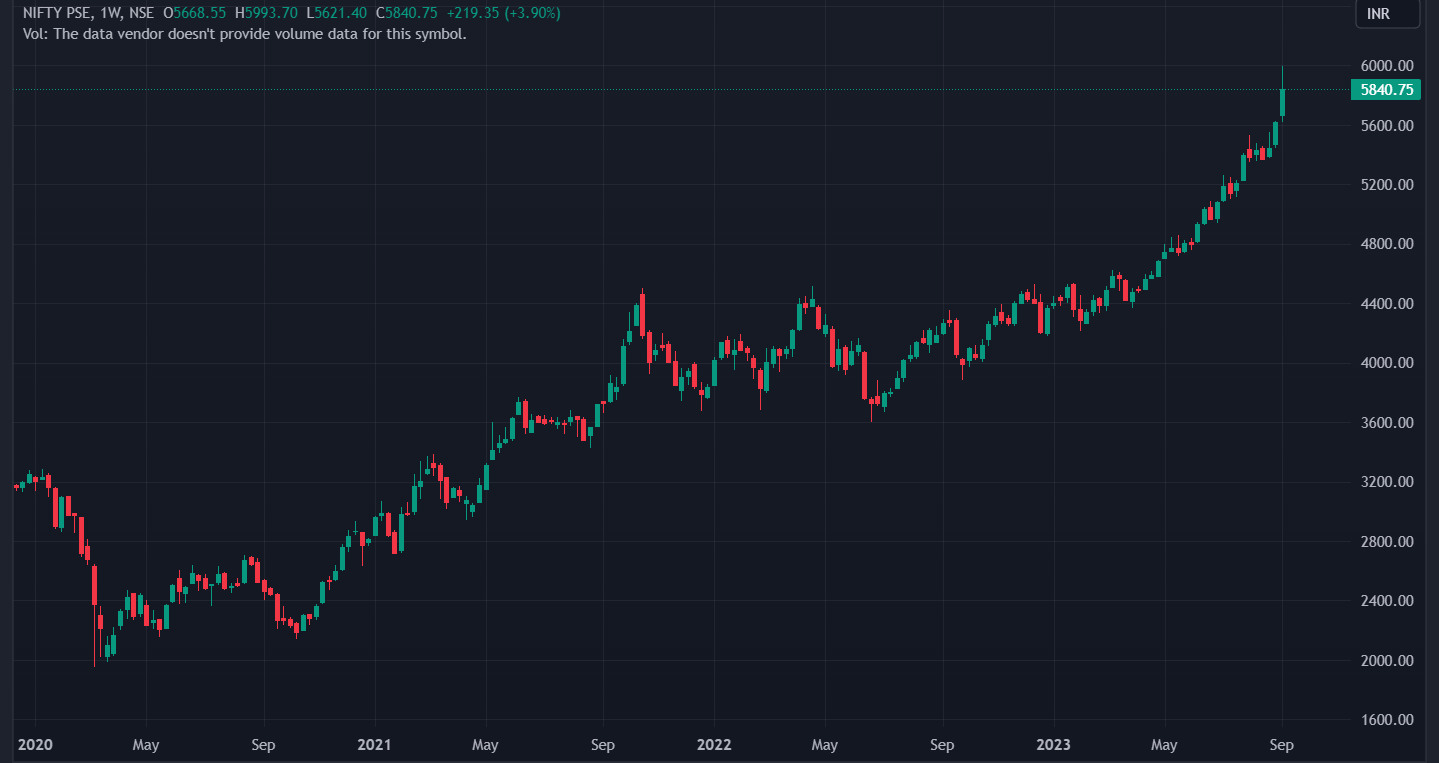Select the 2022 time axis label
Image resolution: width=1439 pixels, height=763 pixels.
pos(714,745)
